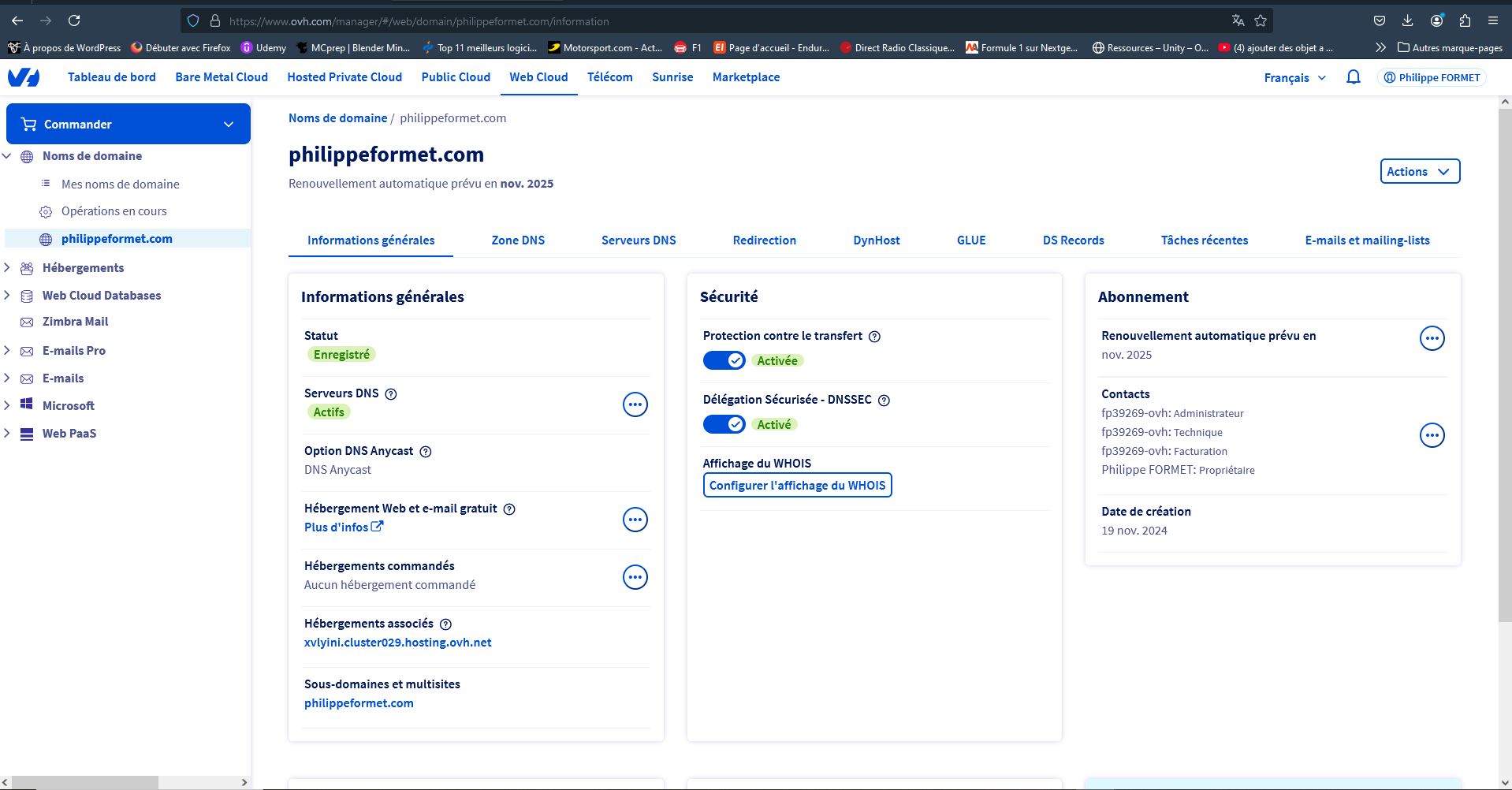Open xvlyini.cluster029.hosting.ovh.net link
This screenshot has height=790, width=1512.
tap(397, 643)
